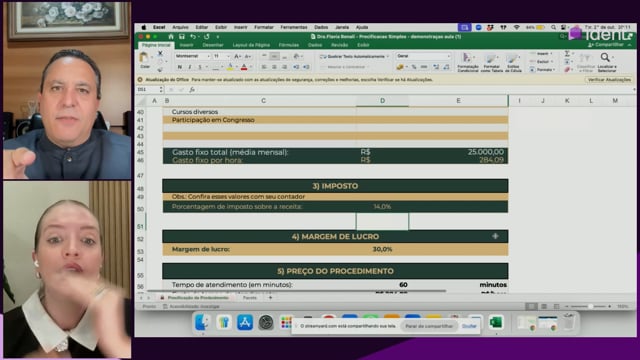Switch to the Desenhar ribbon tab

213,45
